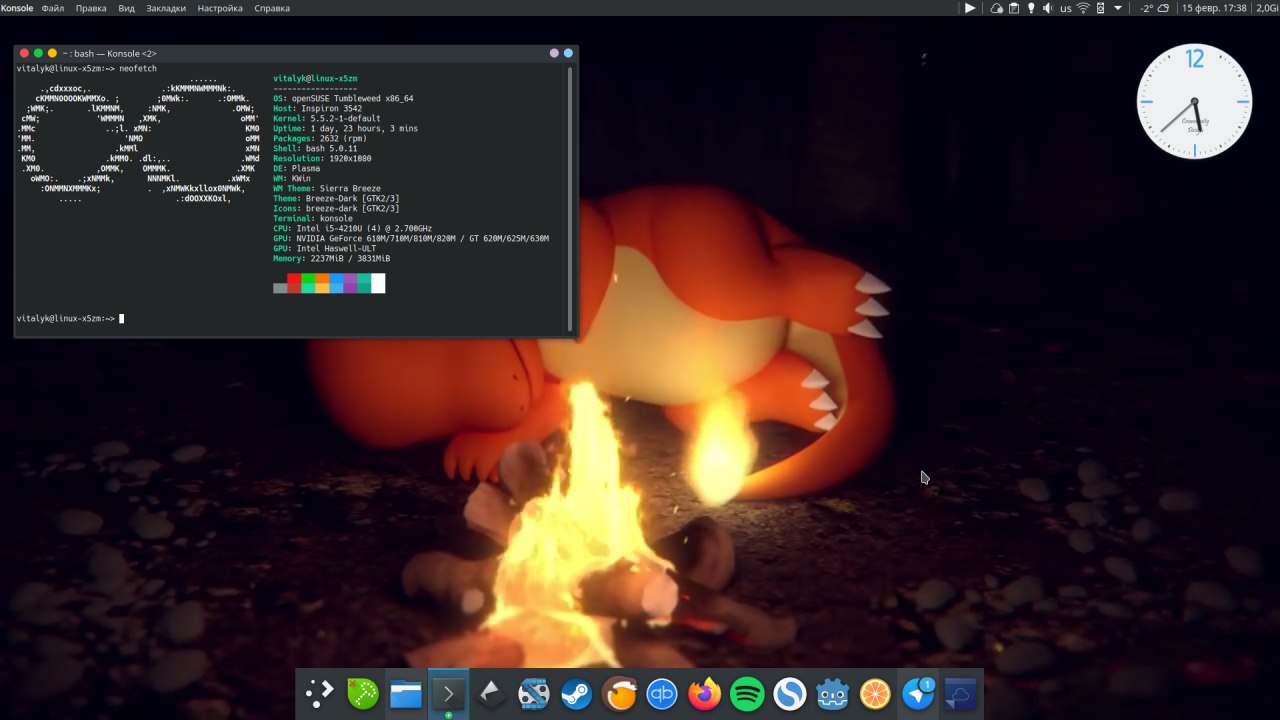This screenshot has width=1280, height=720.
Task: Switch the 'us' keyboard layout indicator
Action: [1066, 8]
